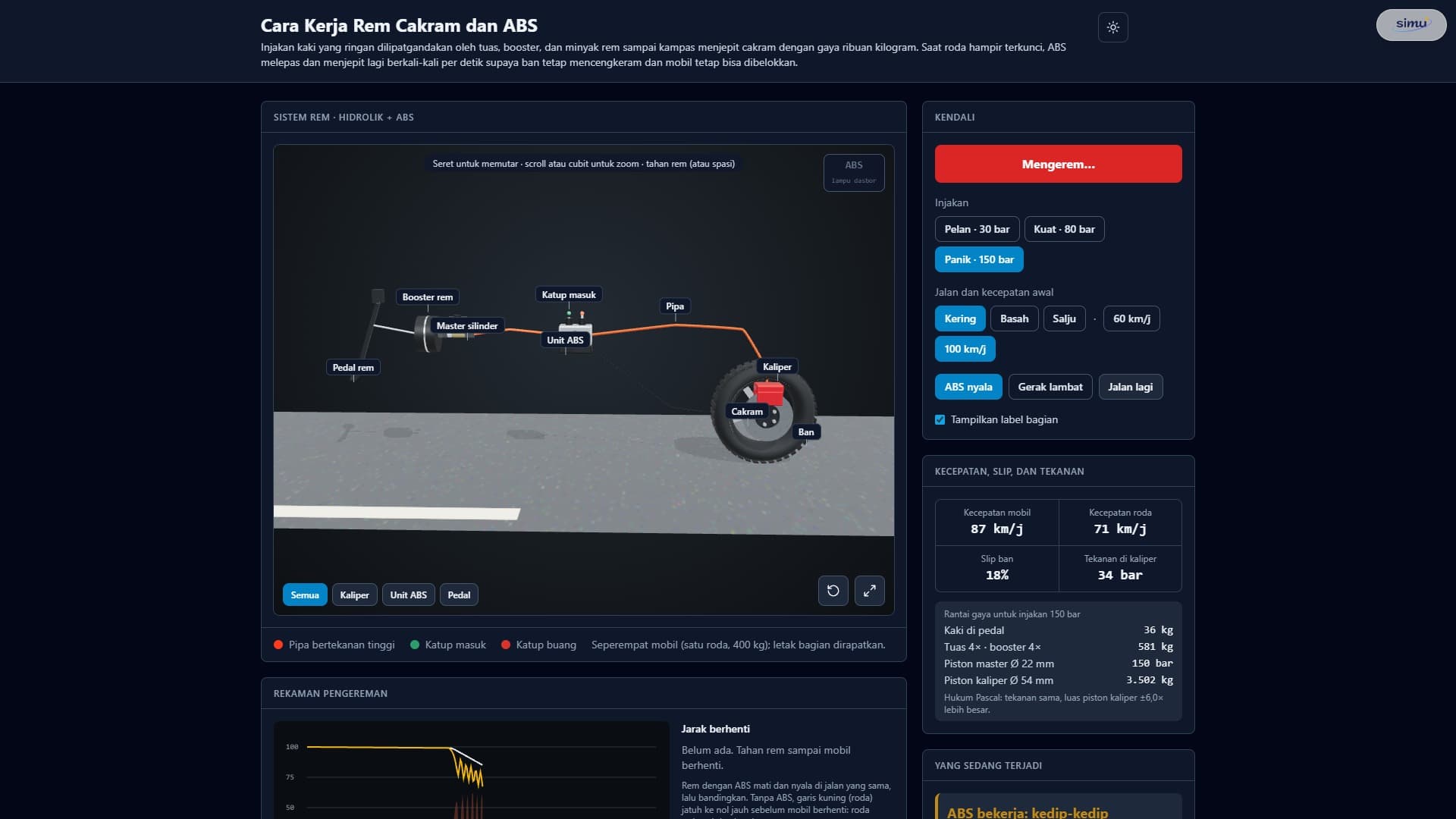The image size is (1456, 819).
Task: Click the Pipa label
Action: (x=675, y=306)
